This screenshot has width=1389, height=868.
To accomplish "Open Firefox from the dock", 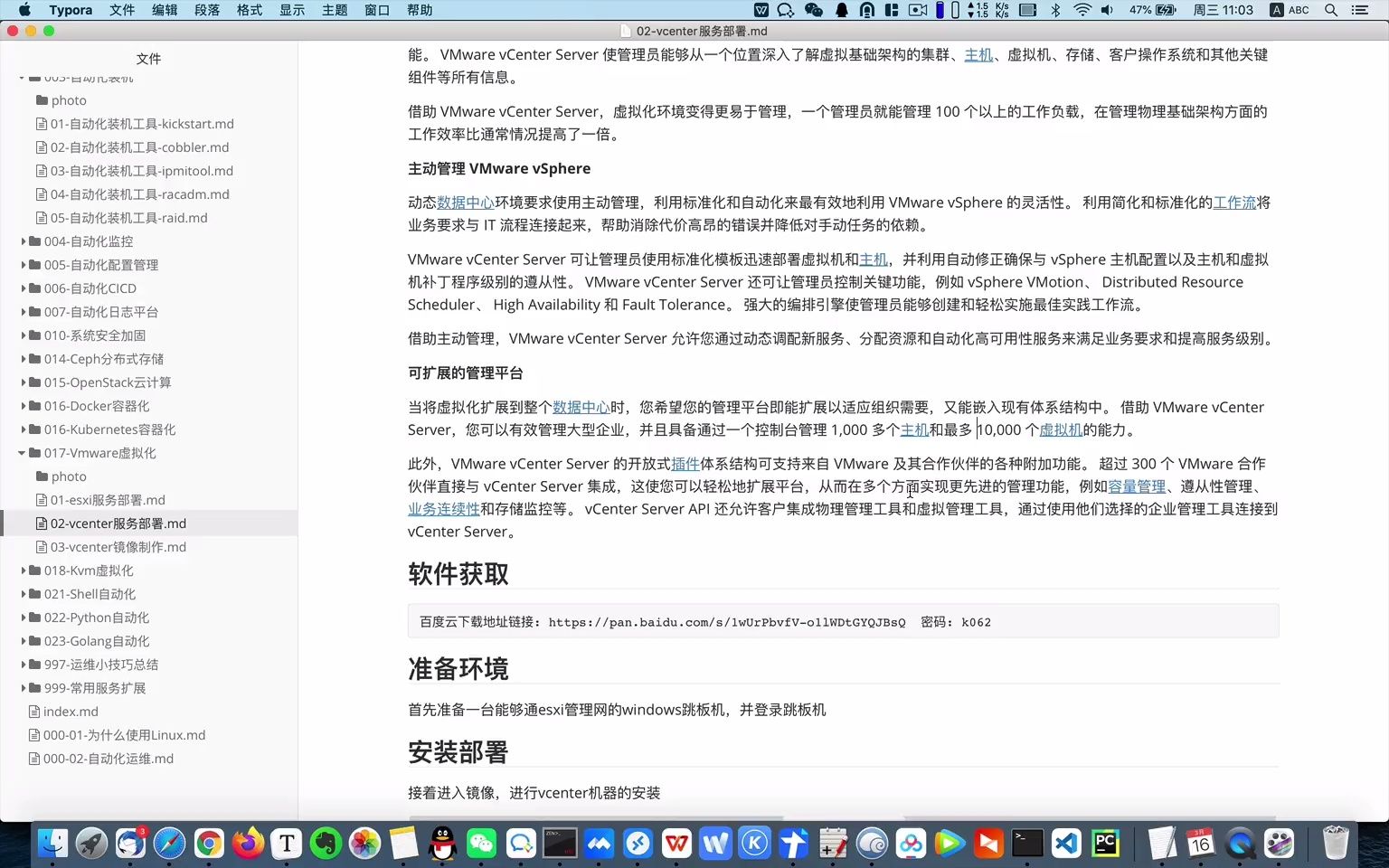I will tap(248, 844).
